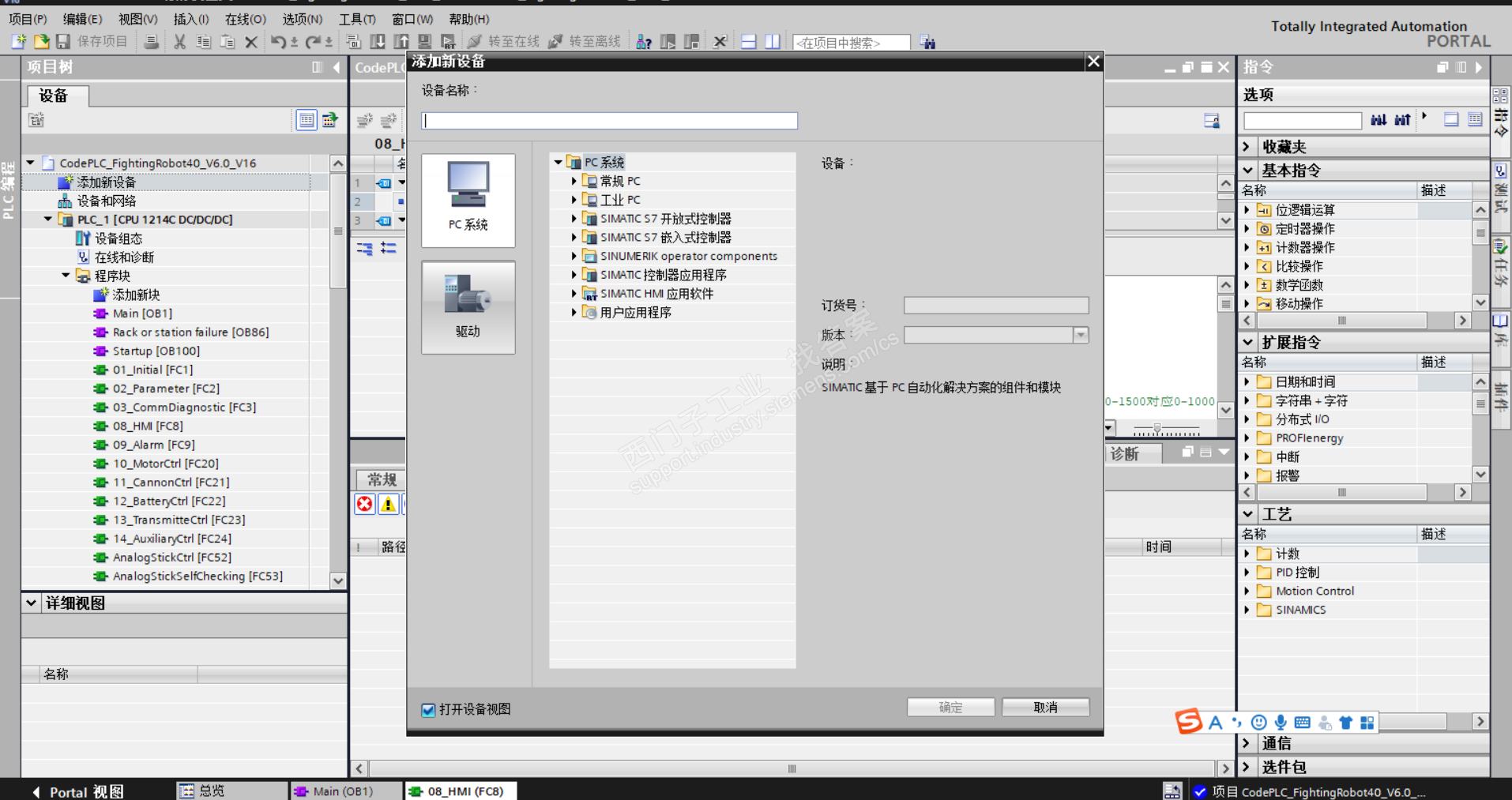Open the 编辑(E) menu

tap(82, 19)
